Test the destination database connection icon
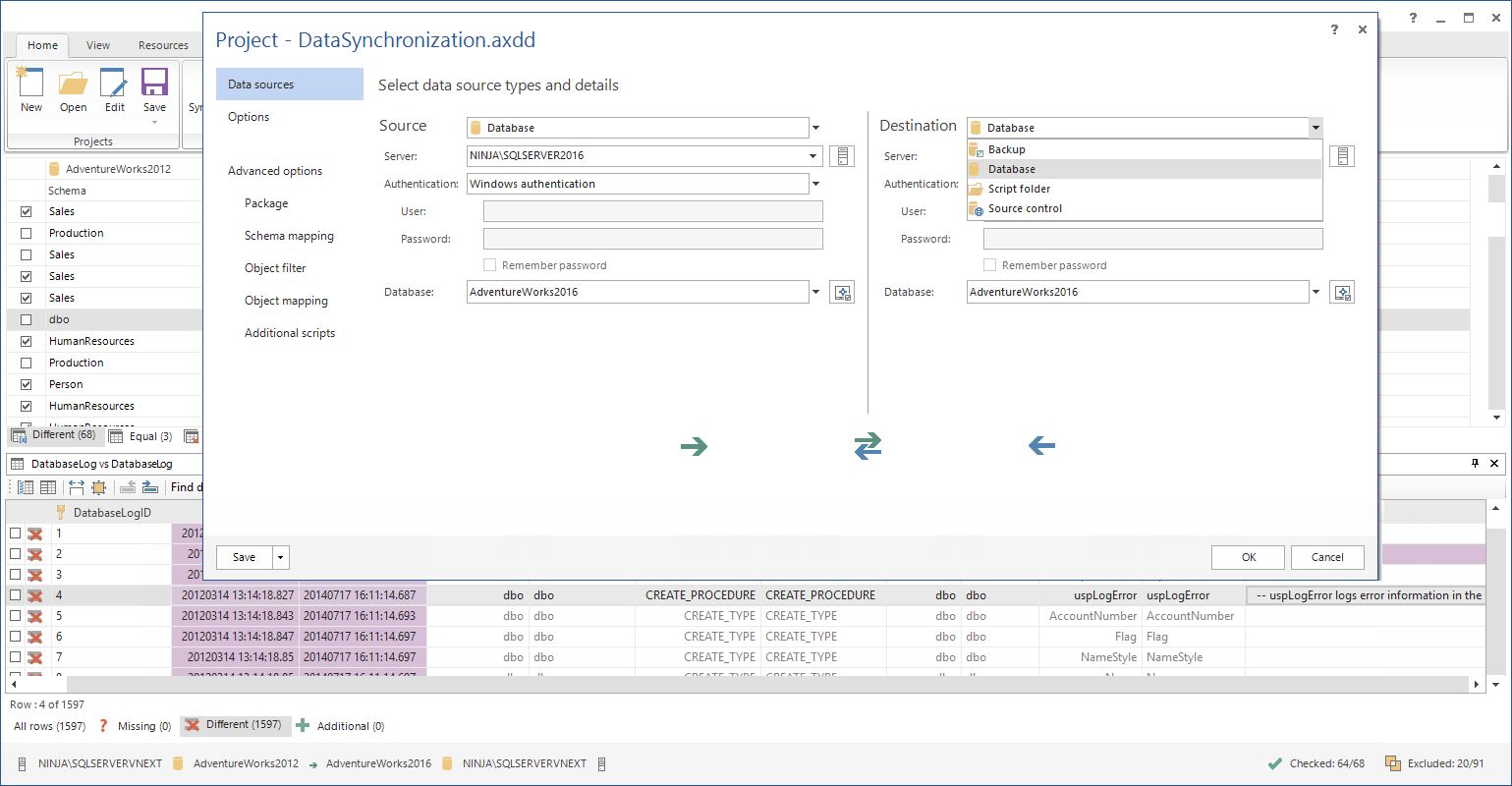Viewport: 1512px width, 786px height. [1342, 292]
